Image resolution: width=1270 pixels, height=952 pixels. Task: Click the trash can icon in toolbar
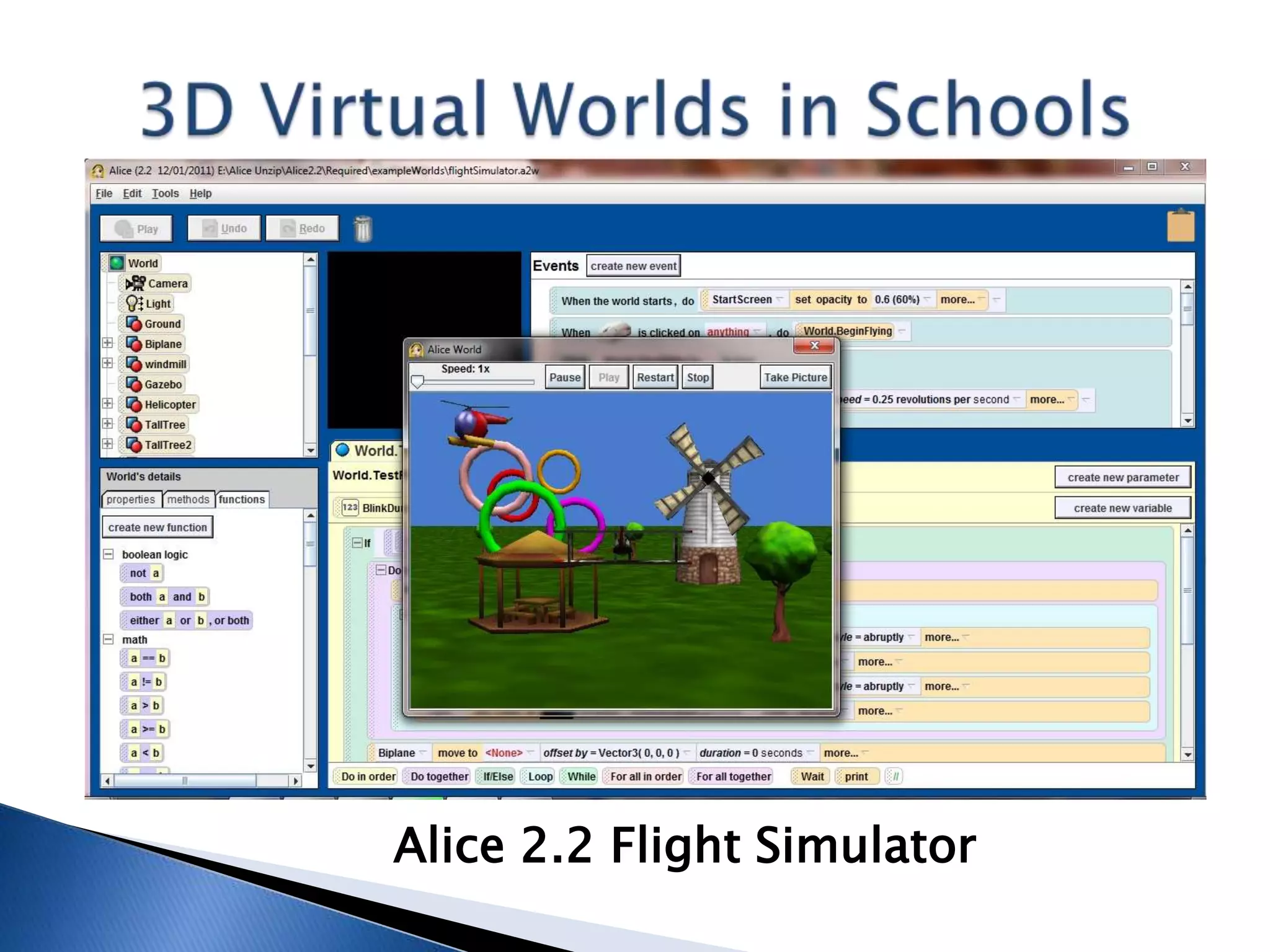point(363,229)
